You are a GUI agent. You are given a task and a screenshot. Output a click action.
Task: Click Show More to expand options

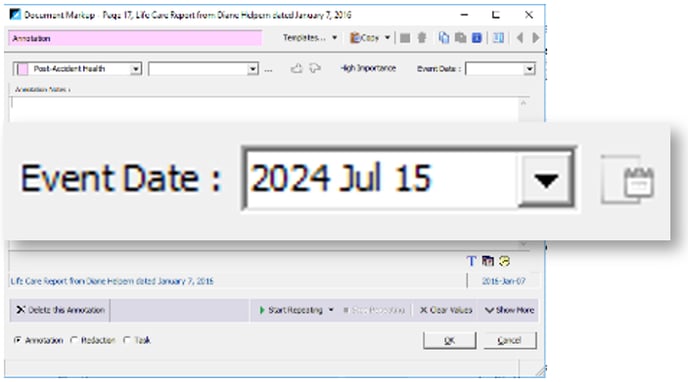point(509,310)
